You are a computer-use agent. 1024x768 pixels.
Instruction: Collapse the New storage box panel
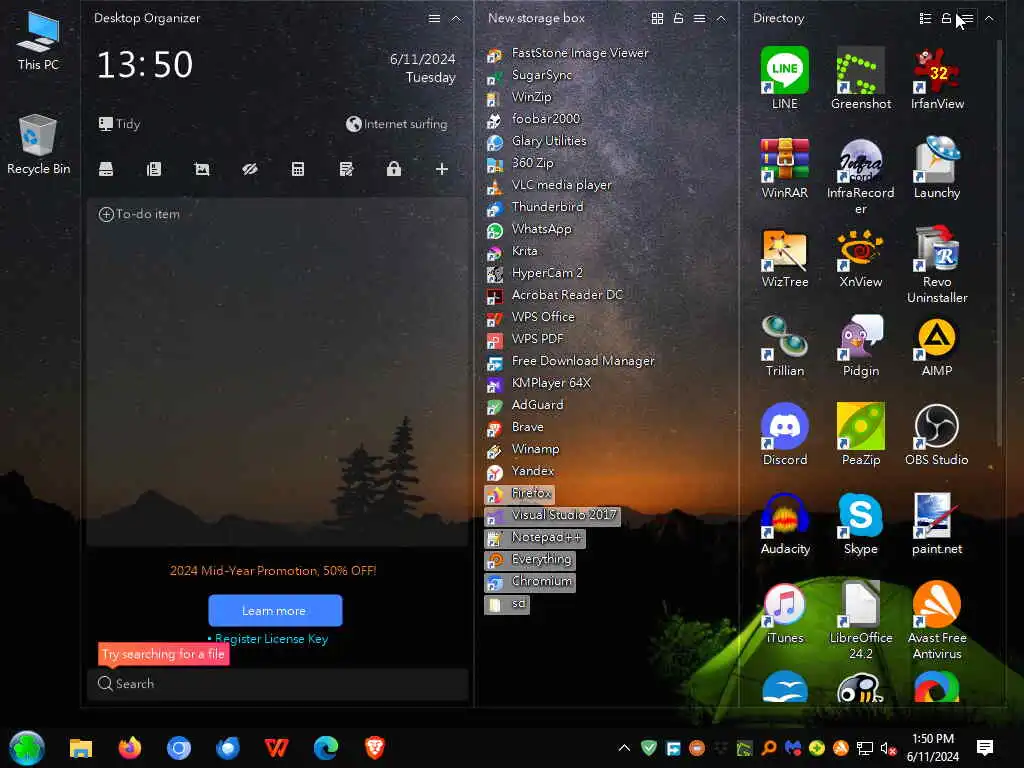pos(721,18)
